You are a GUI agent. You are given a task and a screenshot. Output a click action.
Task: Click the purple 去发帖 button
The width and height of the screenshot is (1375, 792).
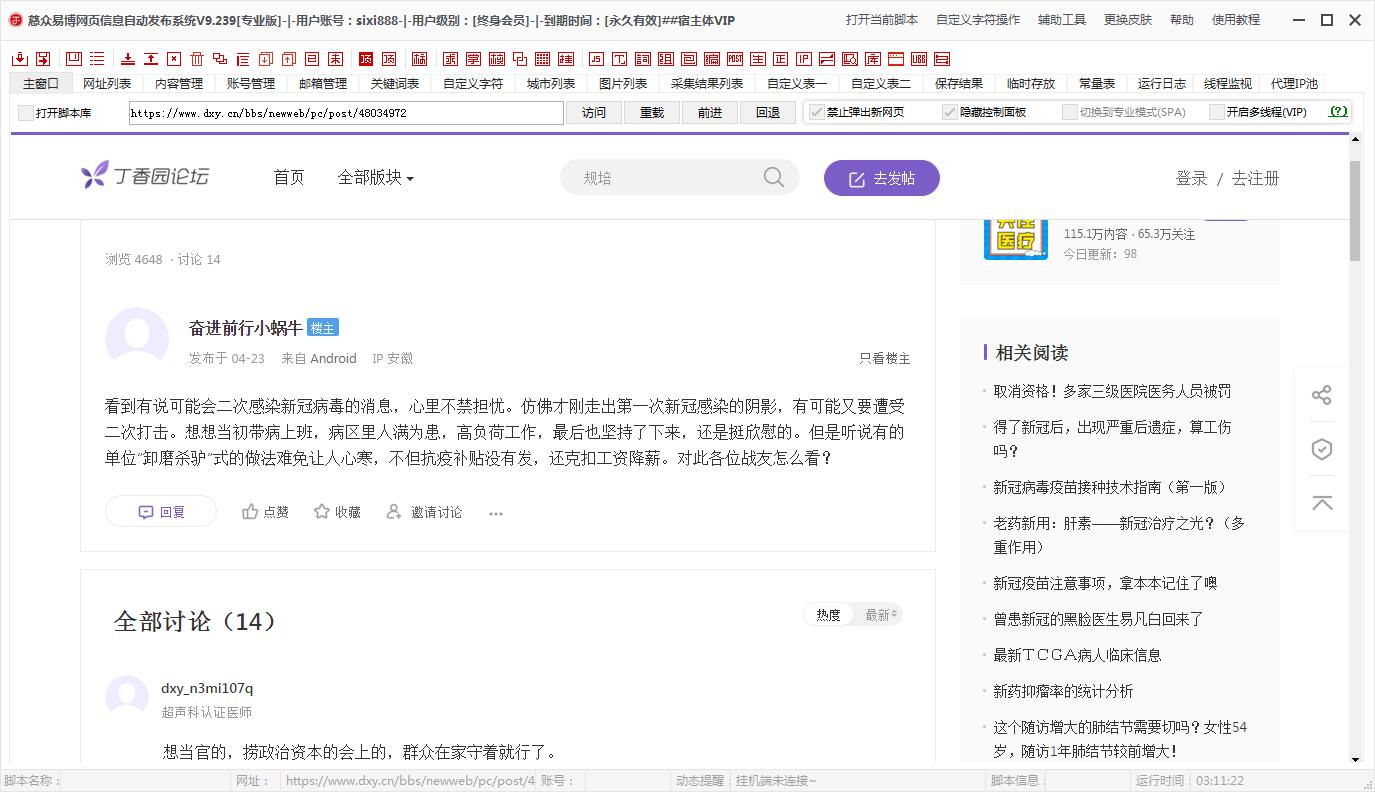pyautogui.click(x=882, y=178)
